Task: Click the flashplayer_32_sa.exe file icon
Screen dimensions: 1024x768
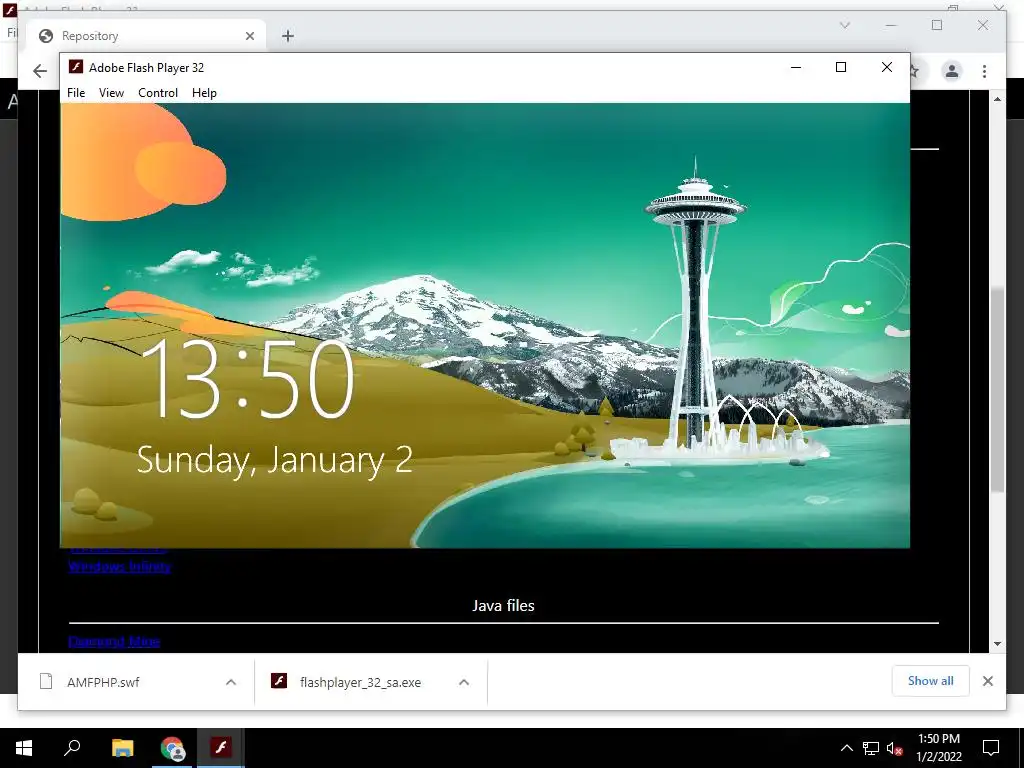Action: point(279,681)
